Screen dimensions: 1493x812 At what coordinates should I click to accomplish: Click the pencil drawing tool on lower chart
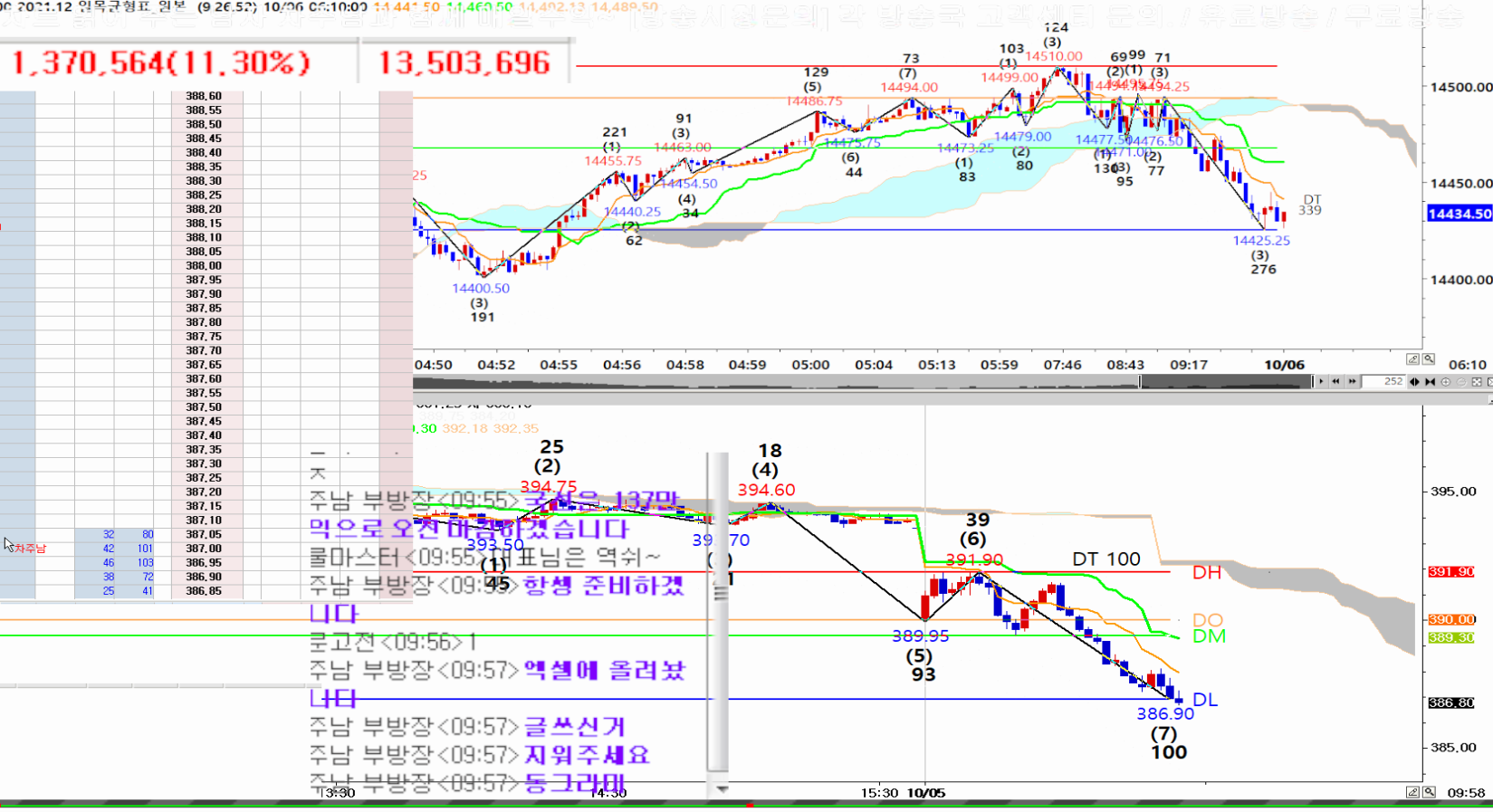[x=1412, y=792]
